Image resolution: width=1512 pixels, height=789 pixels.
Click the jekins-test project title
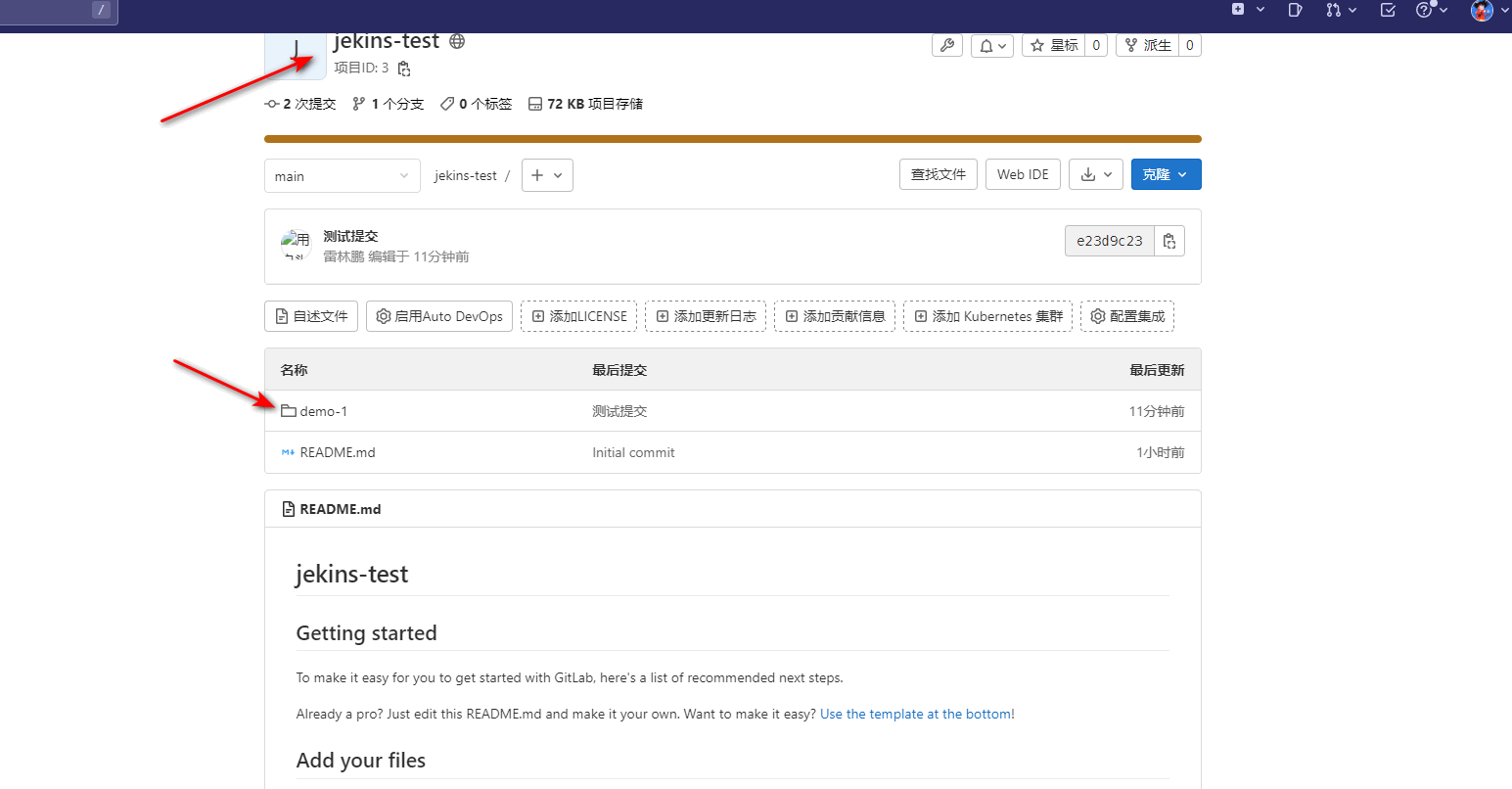[387, 41]
